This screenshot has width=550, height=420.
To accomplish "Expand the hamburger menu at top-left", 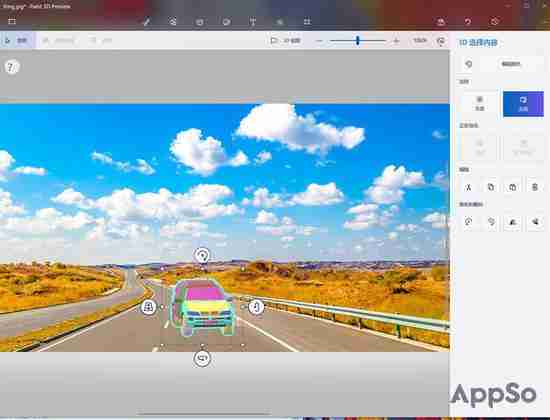I will 12,22.
